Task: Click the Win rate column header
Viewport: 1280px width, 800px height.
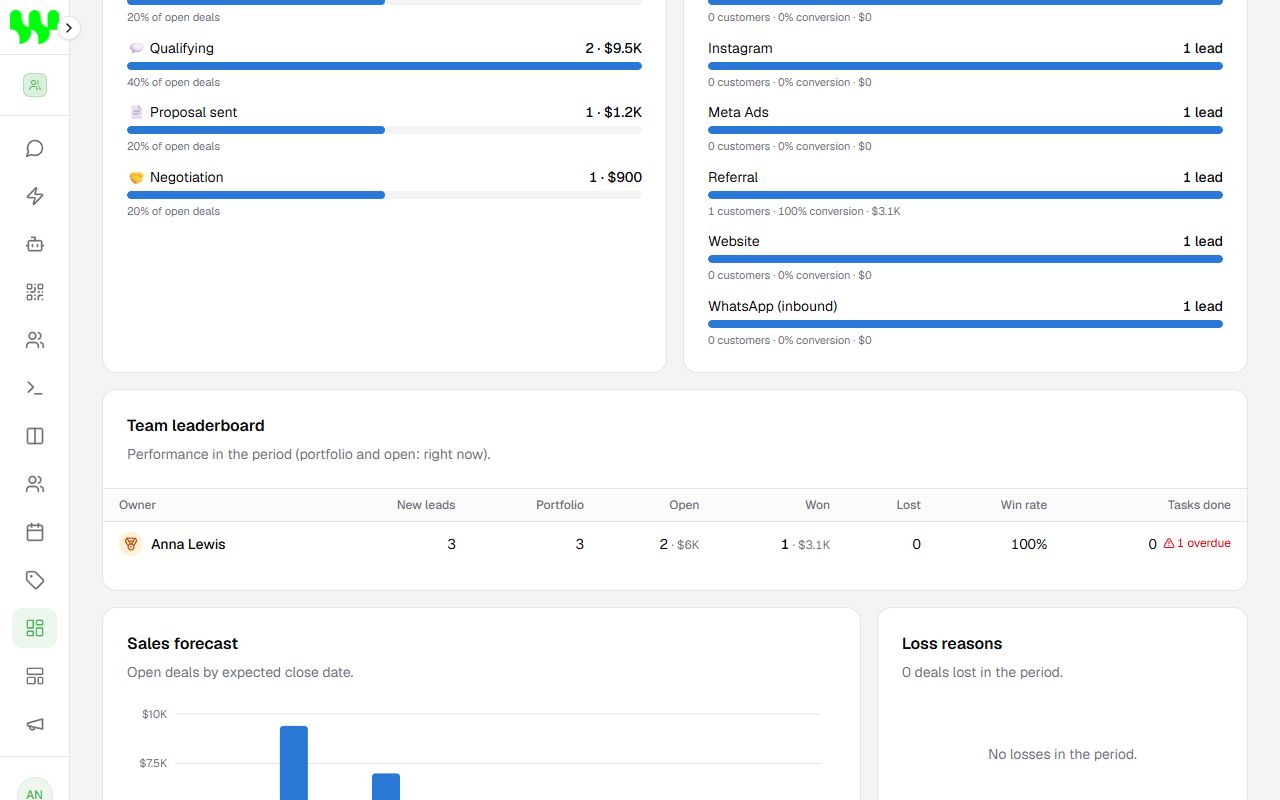Action: tap(1024, 505)
